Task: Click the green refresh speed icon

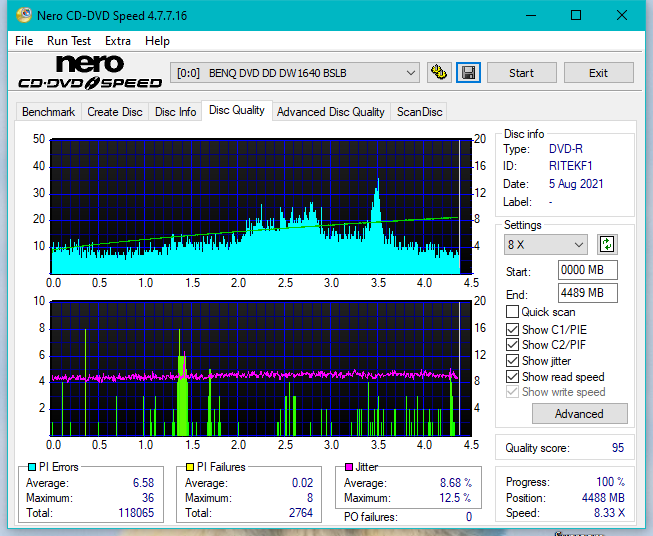Action: tap(607, 244)
